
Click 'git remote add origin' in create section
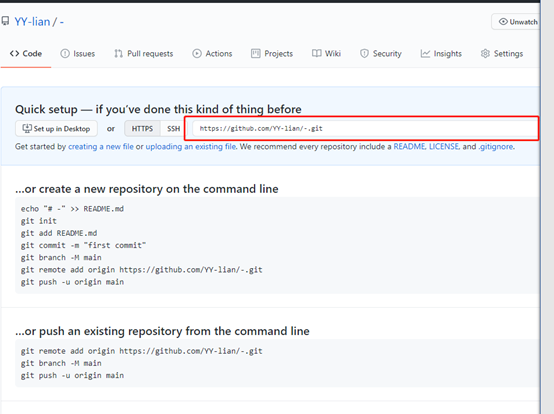(x=141, y=270)
